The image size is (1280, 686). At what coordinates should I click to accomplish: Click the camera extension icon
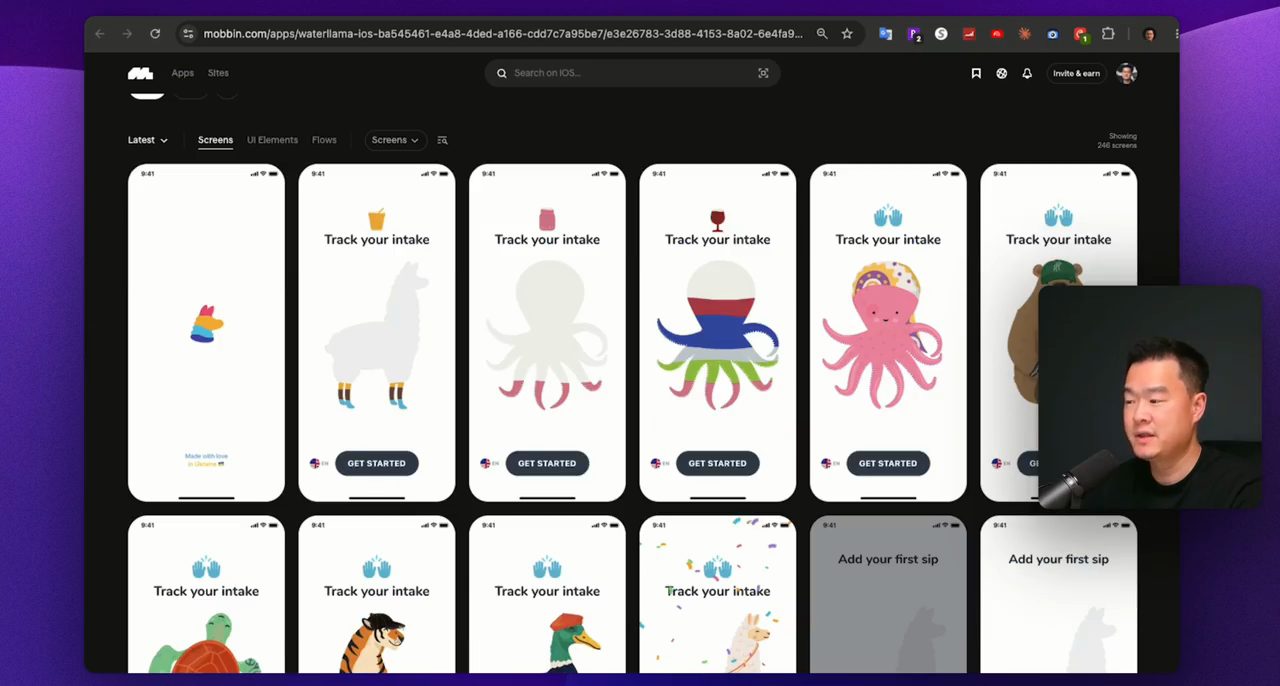pyautogui.click(x=1053, y=34)
